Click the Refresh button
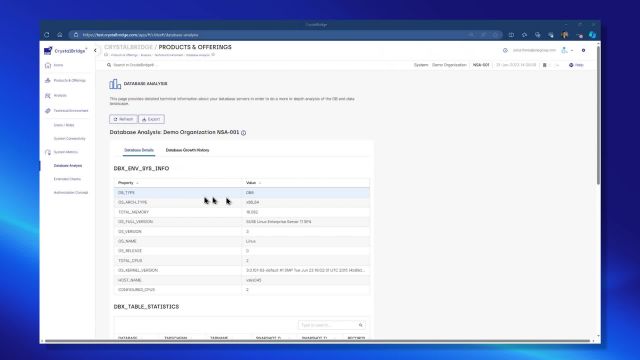Viewport: 640px width, 360px height. 124,119
